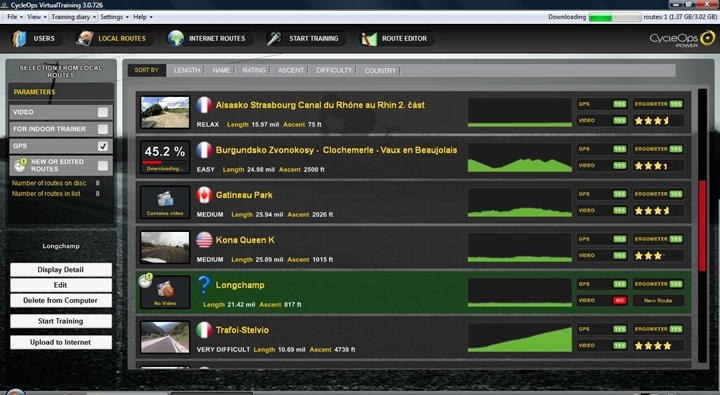Select the Local Routes icon
This screenshot has width=720, height=395.
click(84, 39)
